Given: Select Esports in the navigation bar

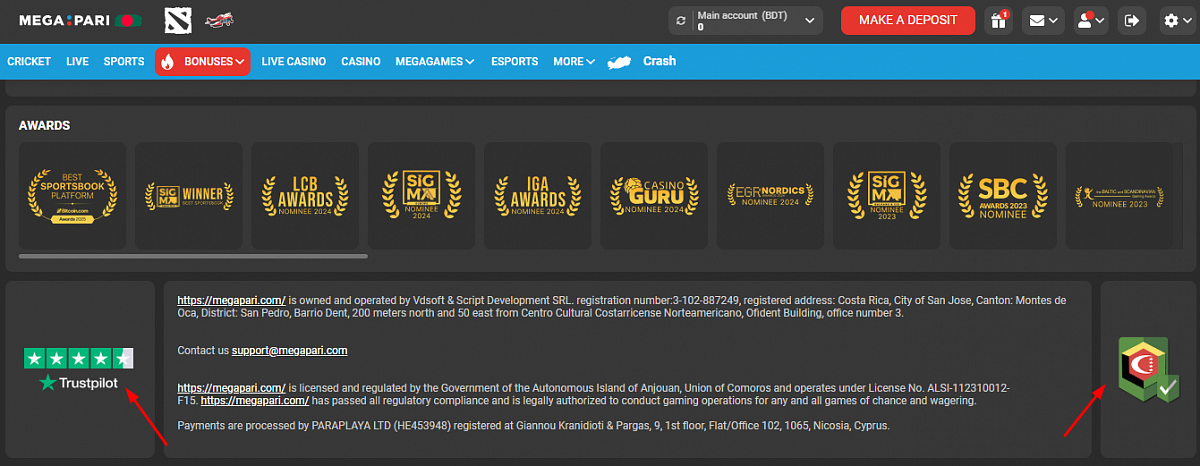Looking at the screenshot, I should click(x=515, y=61).
